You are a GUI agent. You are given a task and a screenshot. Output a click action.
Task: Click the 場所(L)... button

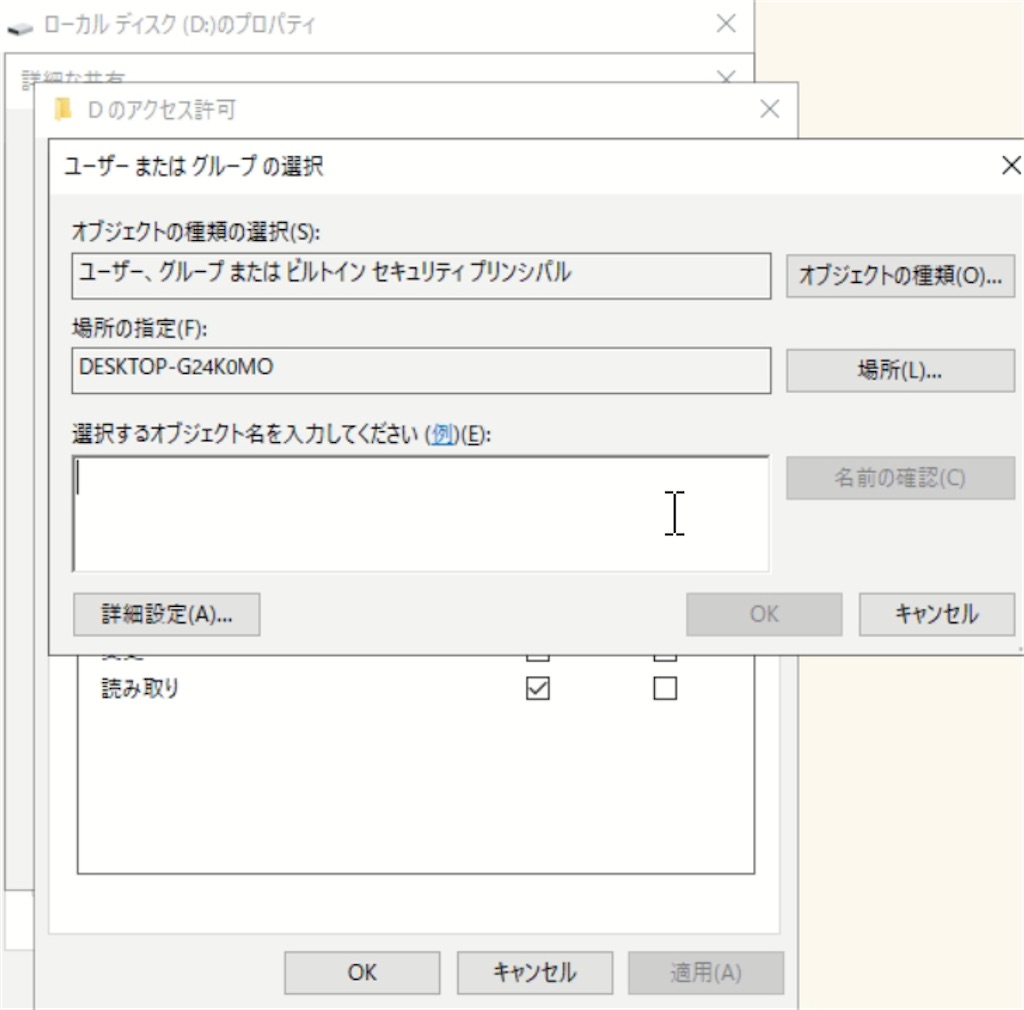pyautogui.click(x=900, y=371)
